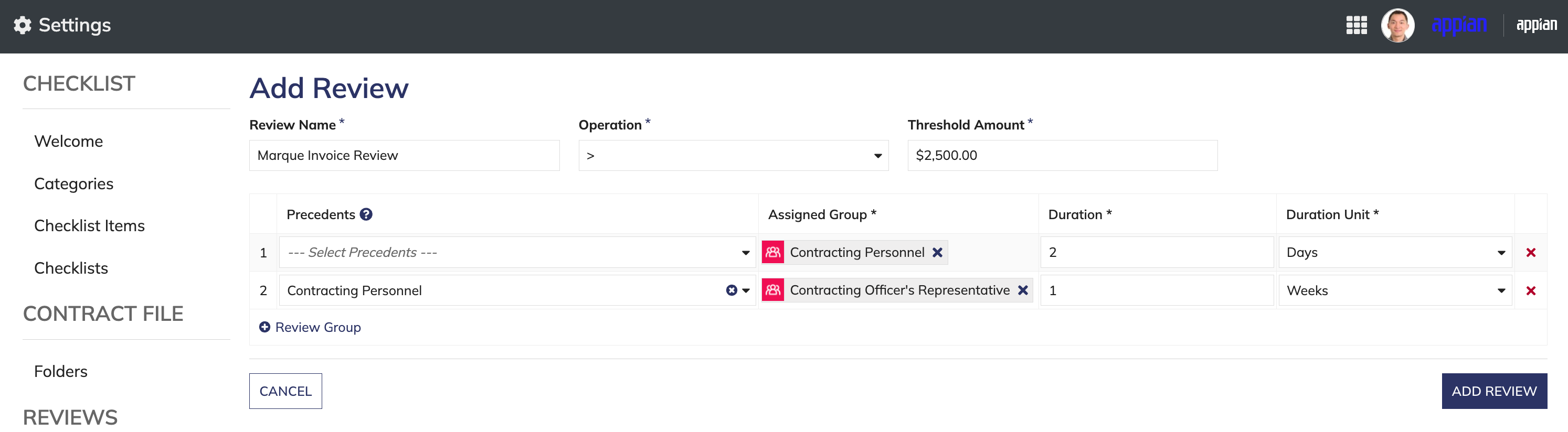Click the Contracting Personnel group icon
Viewport: 1568px width, 432px height.
772,252
